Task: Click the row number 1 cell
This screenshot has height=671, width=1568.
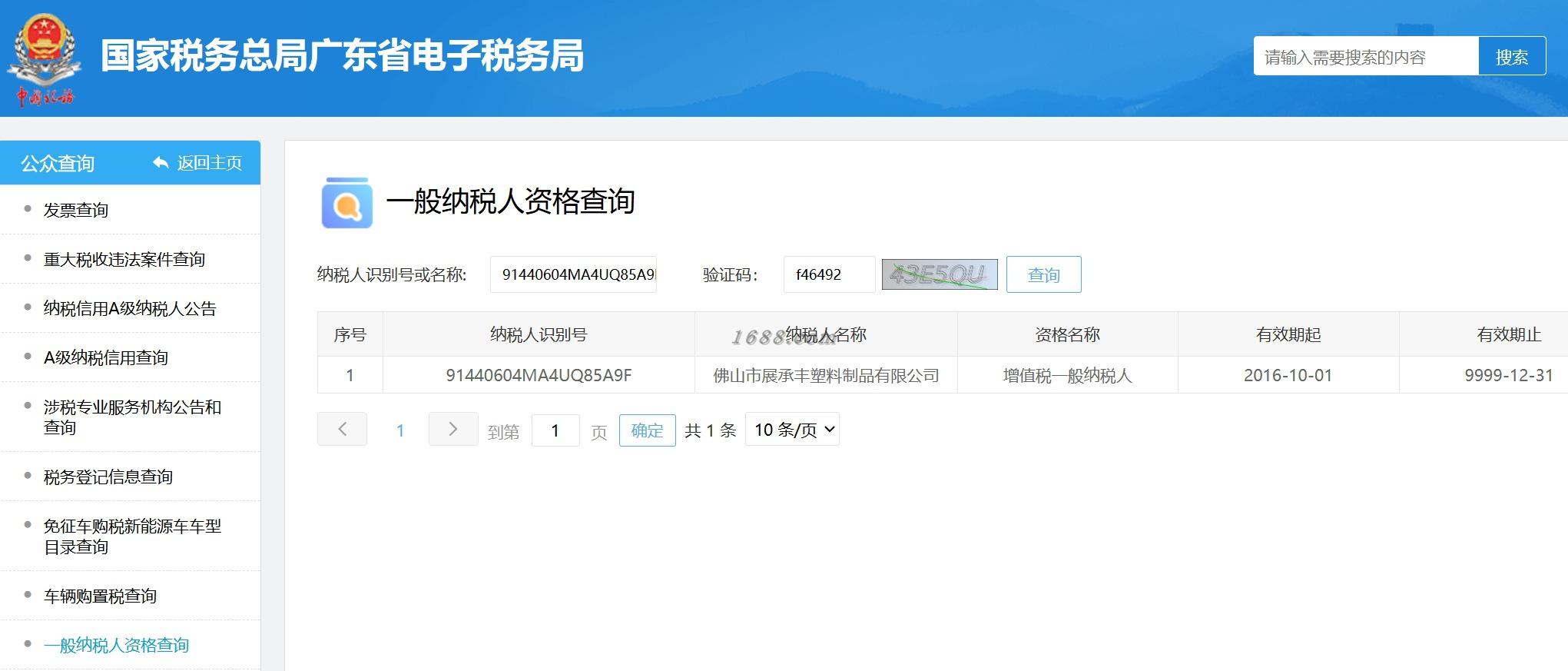Action: [350, 375]
